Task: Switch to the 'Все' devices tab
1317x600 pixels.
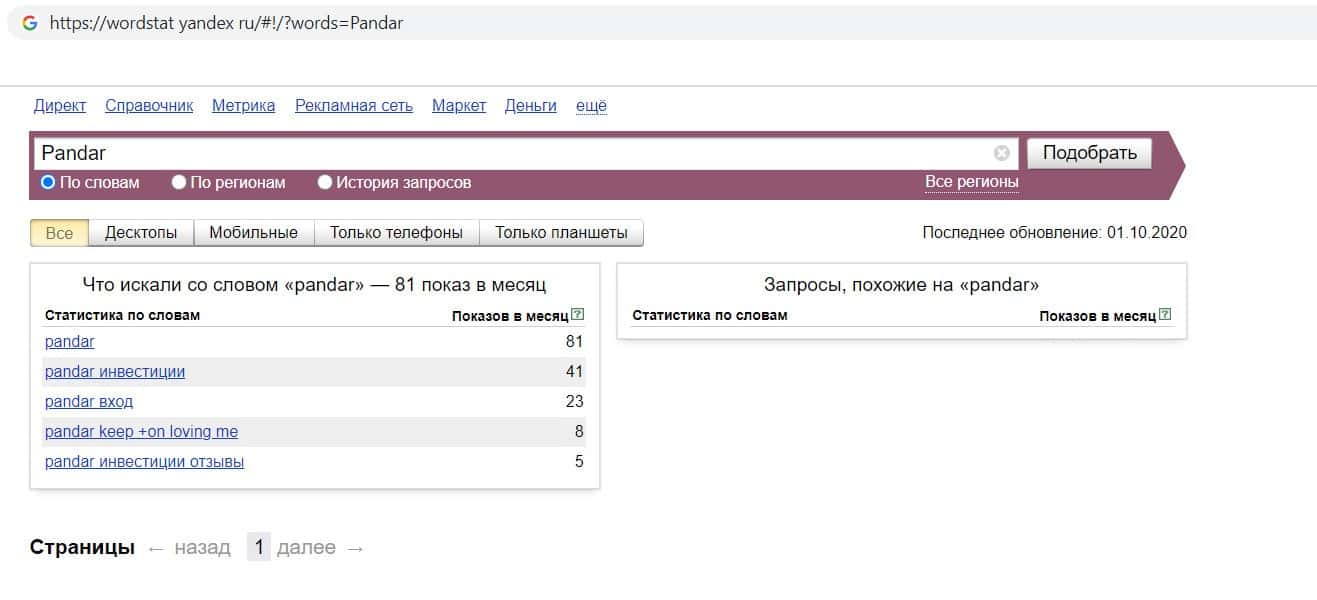Action: [60, 232]
